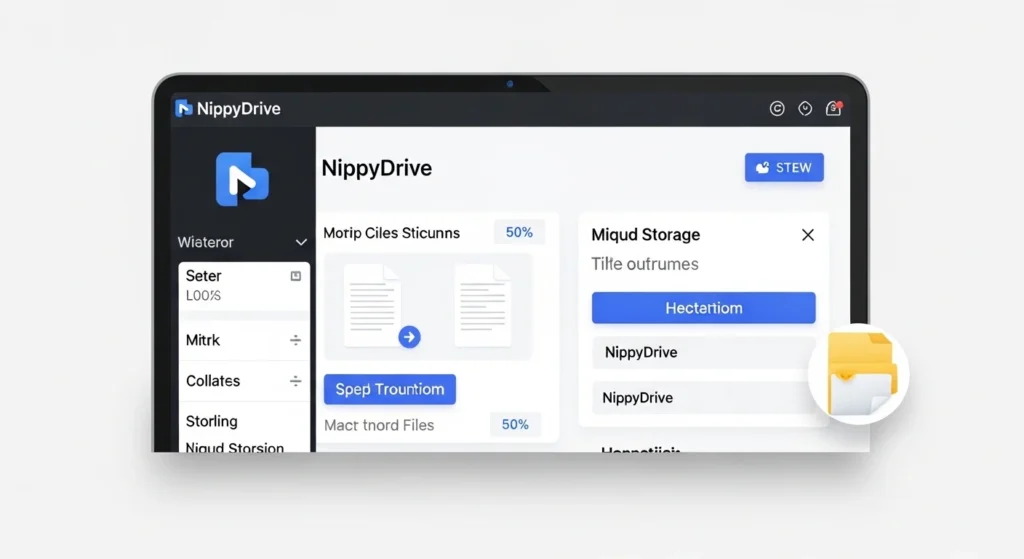This screenshot has width=1024, height=559.
Task: Select the second NippyDrive list entry
Action: [703, 398]
